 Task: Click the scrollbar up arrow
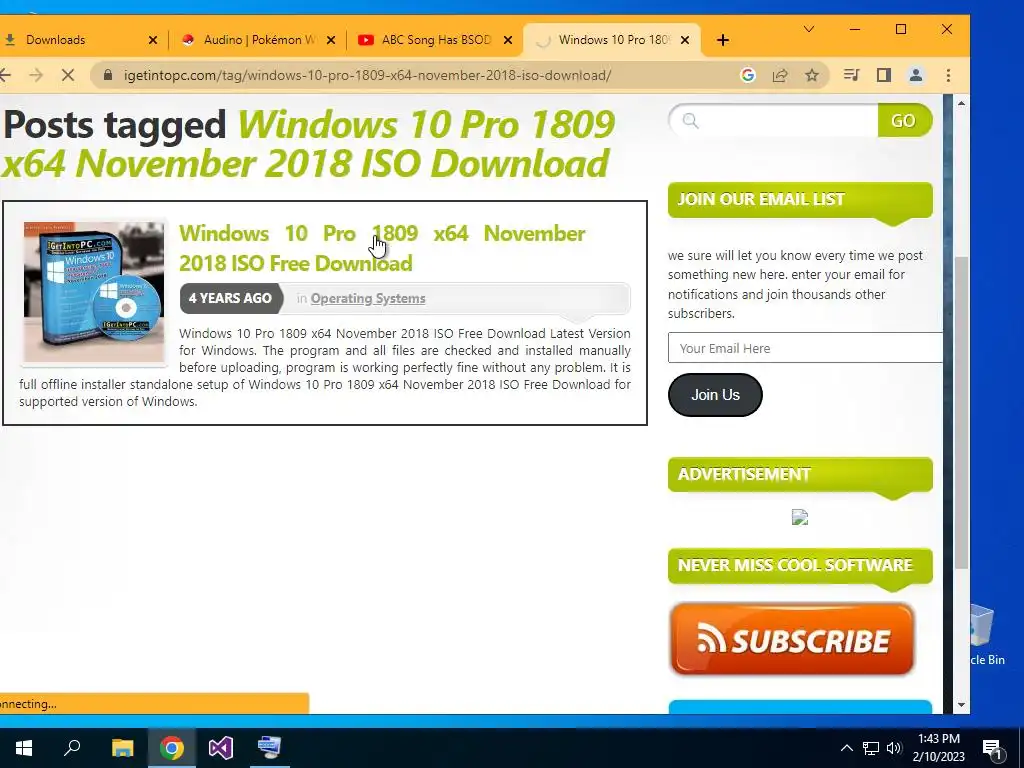coord(961,103)
